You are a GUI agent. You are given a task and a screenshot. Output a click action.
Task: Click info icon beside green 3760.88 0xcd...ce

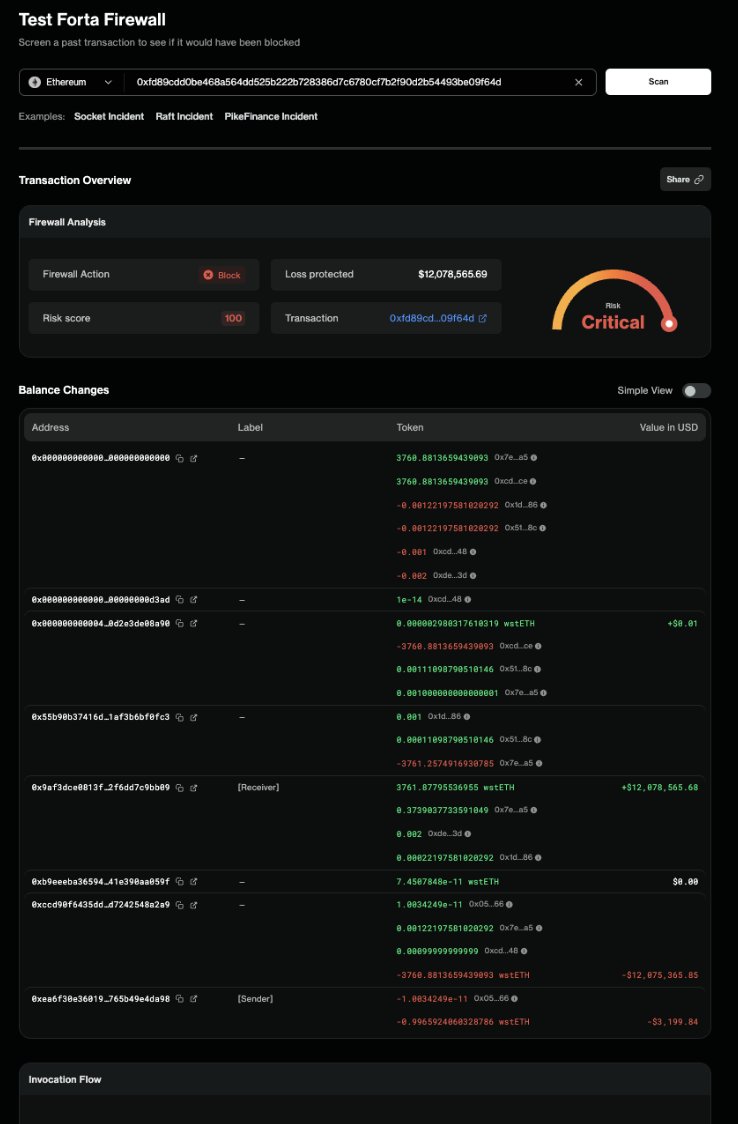click(533, 481)
